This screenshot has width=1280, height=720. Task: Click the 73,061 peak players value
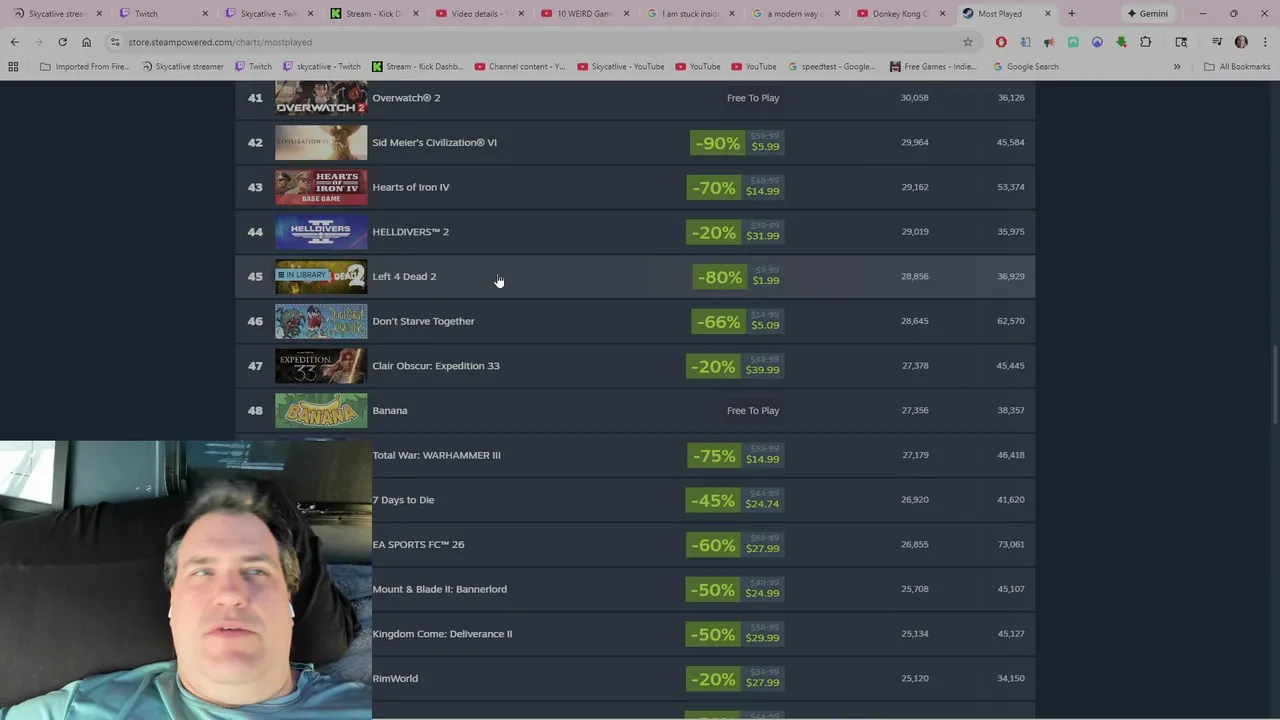tap(1010, 544)
